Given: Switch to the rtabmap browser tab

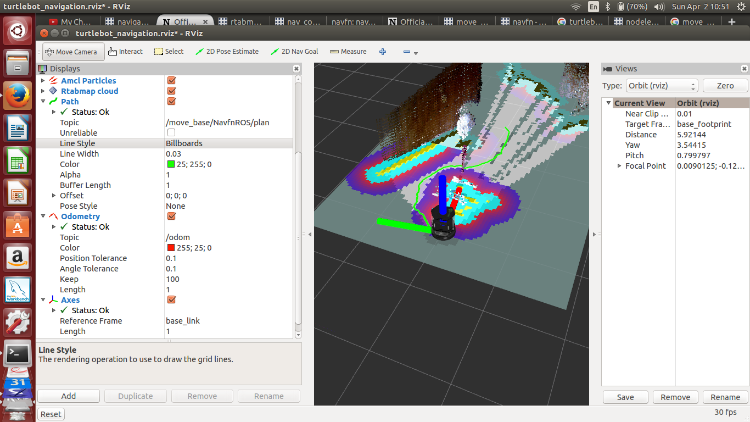Looking at the screenshot, I should tap(242, 20).
